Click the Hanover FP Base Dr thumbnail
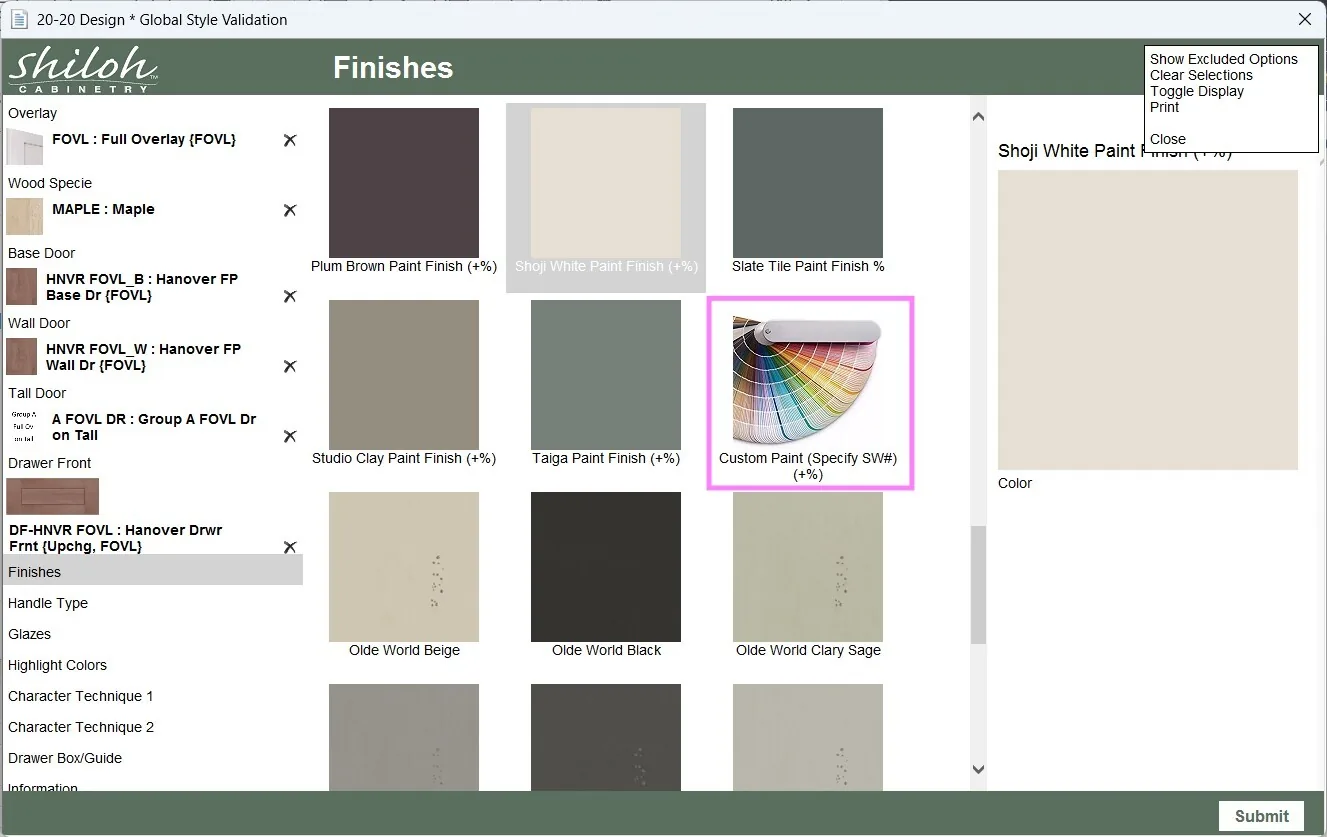The image size is (1327, 837). [x=22, y=286]
